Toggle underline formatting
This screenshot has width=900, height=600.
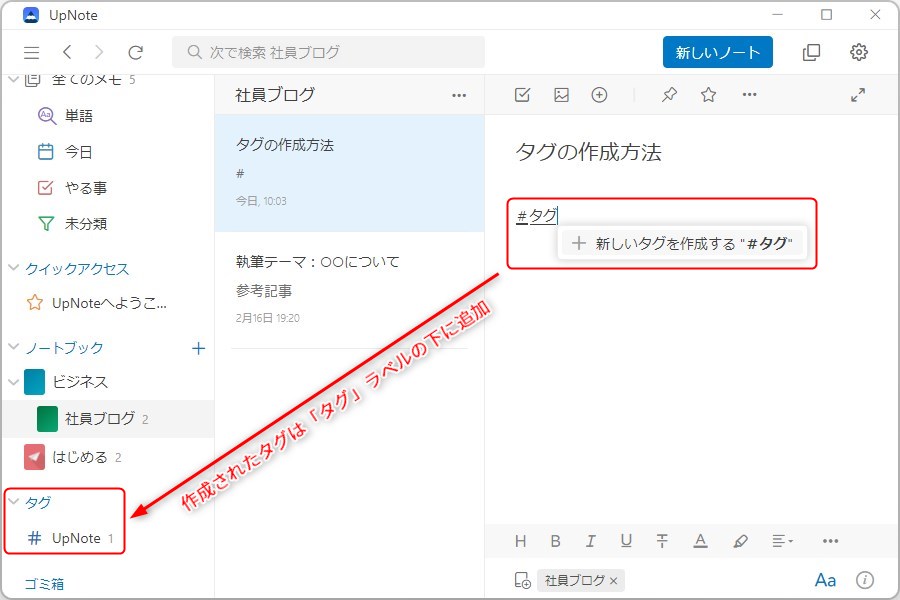point(626,541)
